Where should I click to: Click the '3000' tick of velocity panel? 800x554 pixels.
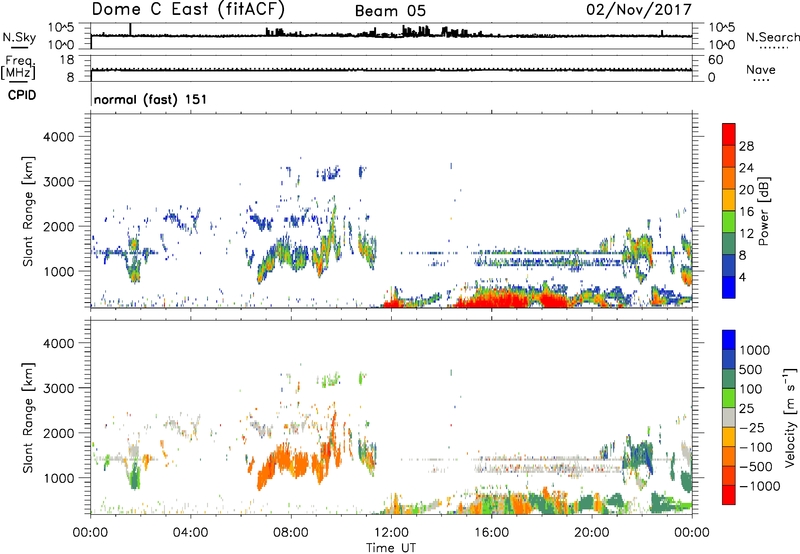coord(59,388)
